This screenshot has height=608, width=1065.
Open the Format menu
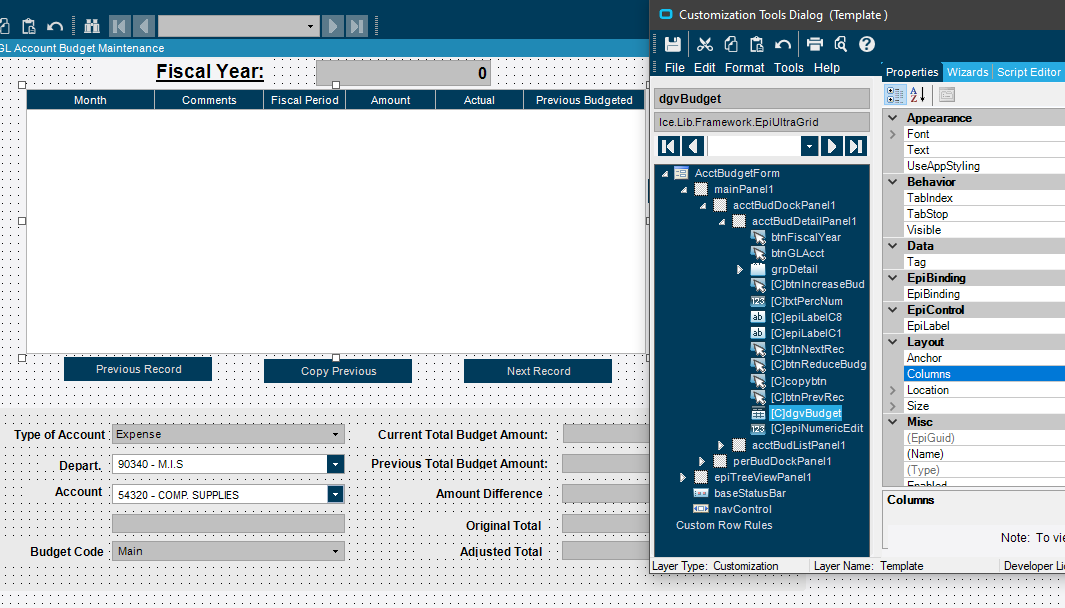coord(744,67)
